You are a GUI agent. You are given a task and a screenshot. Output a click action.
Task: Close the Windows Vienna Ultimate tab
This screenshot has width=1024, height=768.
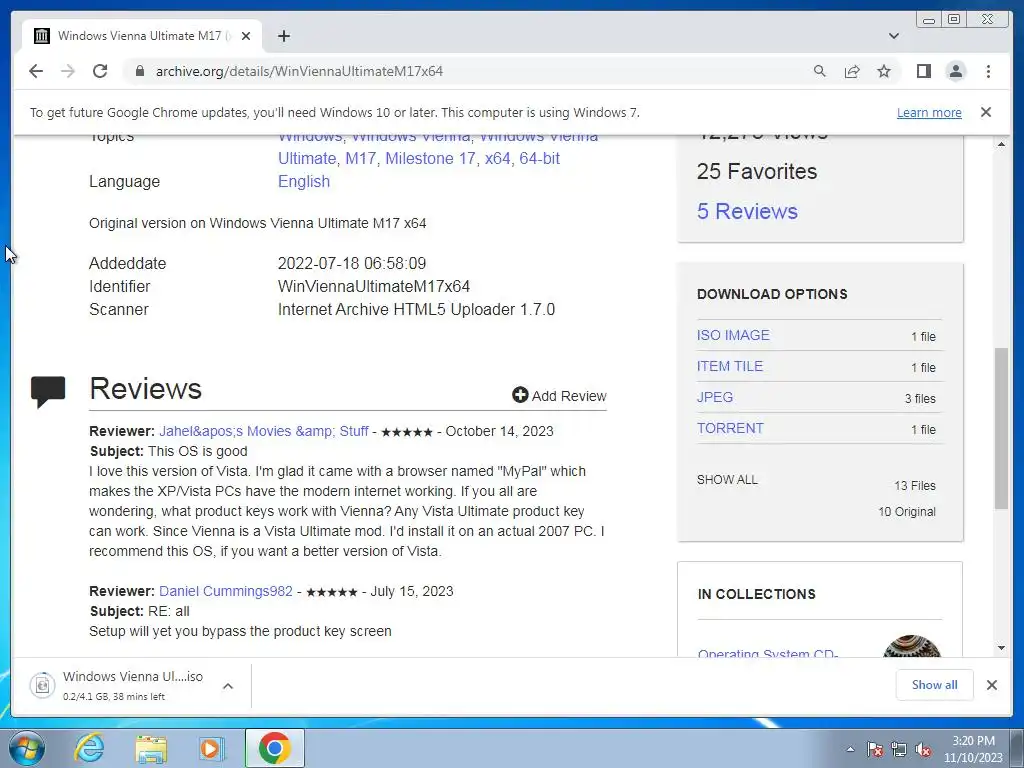pyautogui.click(x=246, y=36)
